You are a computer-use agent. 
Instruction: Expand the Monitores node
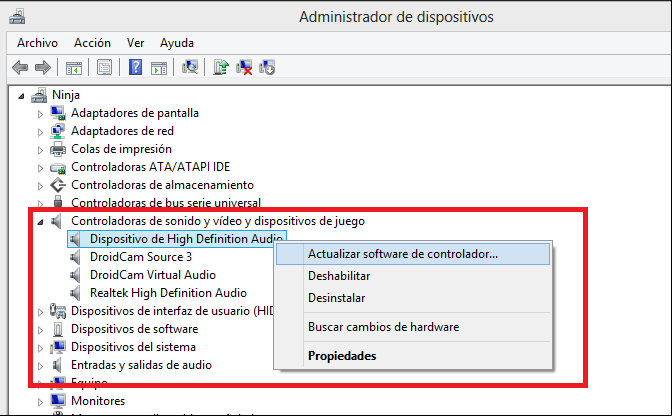point(40,402)
